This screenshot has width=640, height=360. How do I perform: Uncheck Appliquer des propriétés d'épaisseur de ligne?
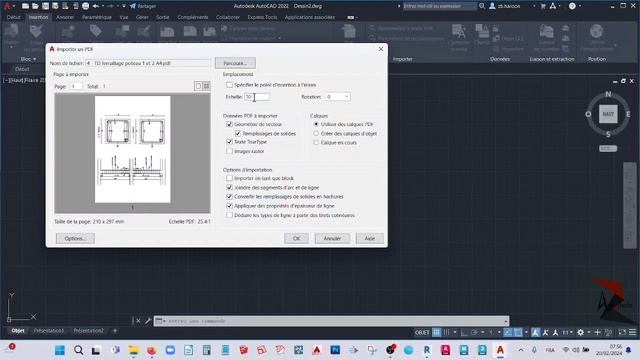[x=229, y=206]
